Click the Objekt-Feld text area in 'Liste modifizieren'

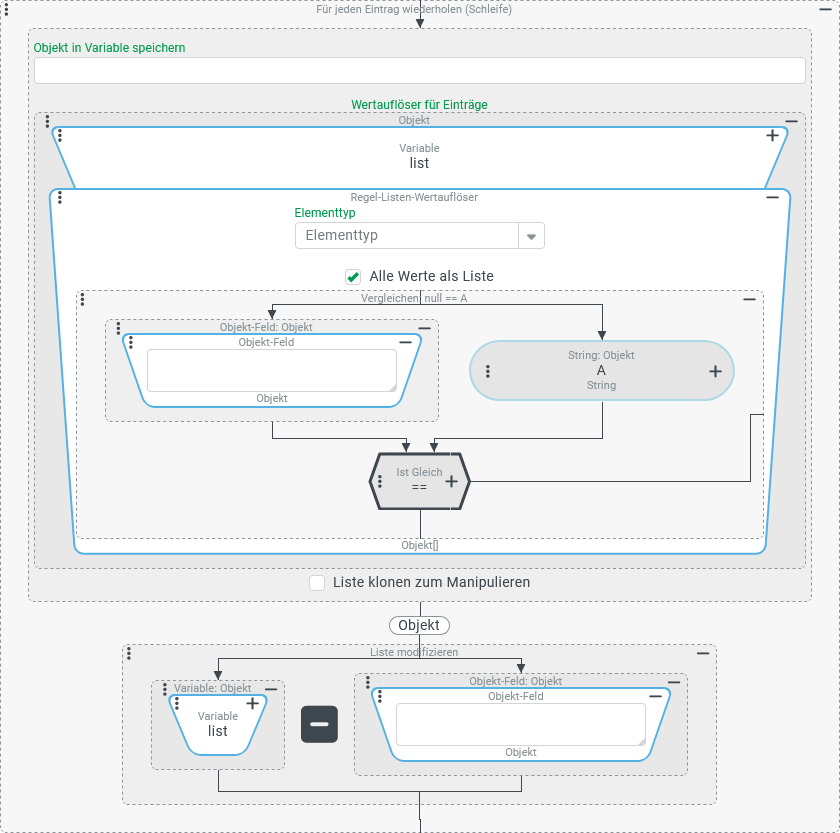(x=521, y=725)
